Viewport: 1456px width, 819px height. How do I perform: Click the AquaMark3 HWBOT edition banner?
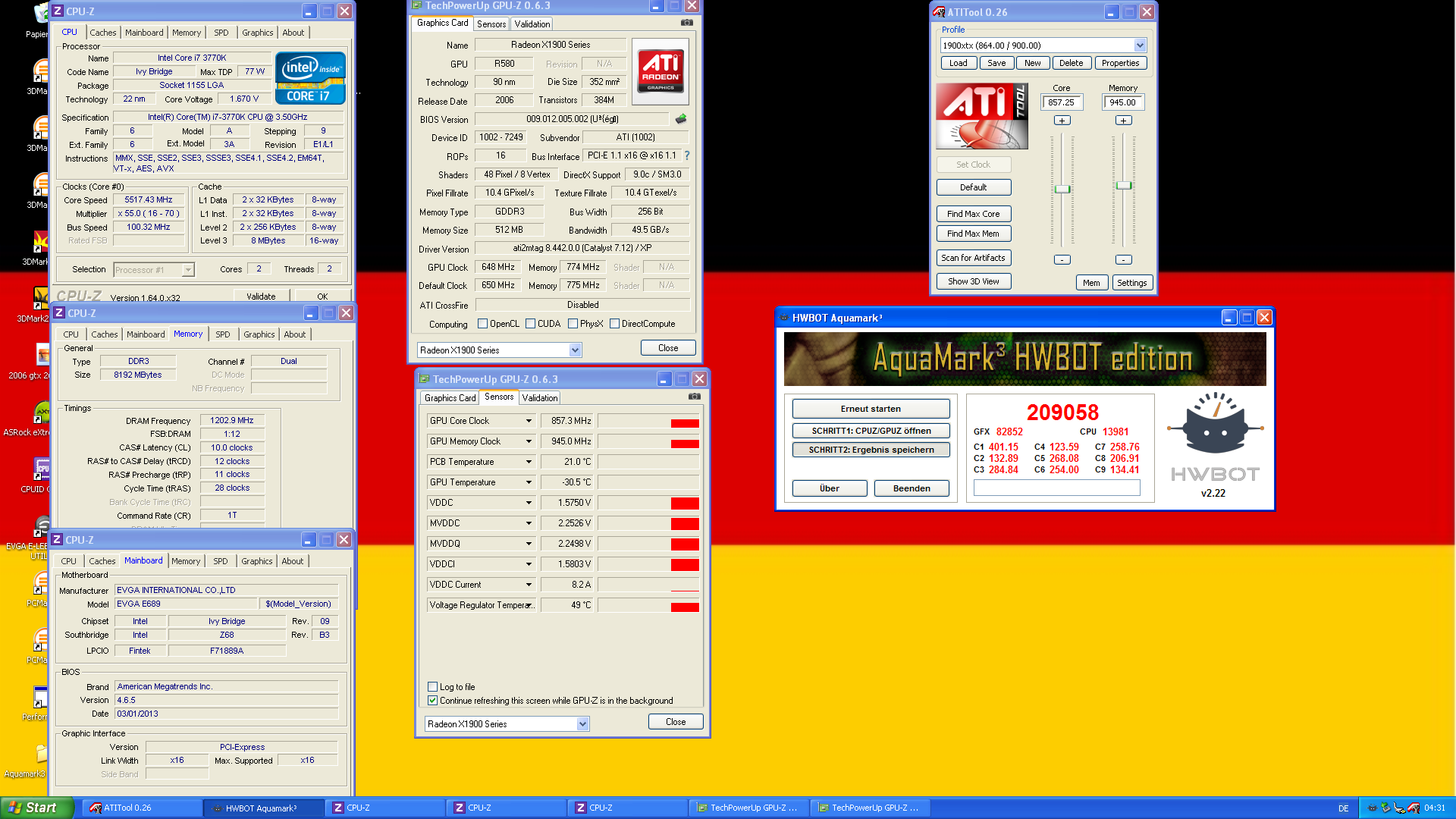[x=1025, y=359]
